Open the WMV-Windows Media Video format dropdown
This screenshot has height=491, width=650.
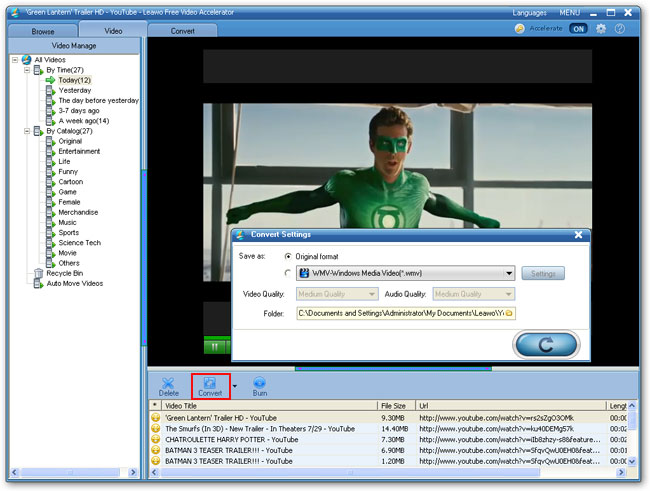[509, 273]
